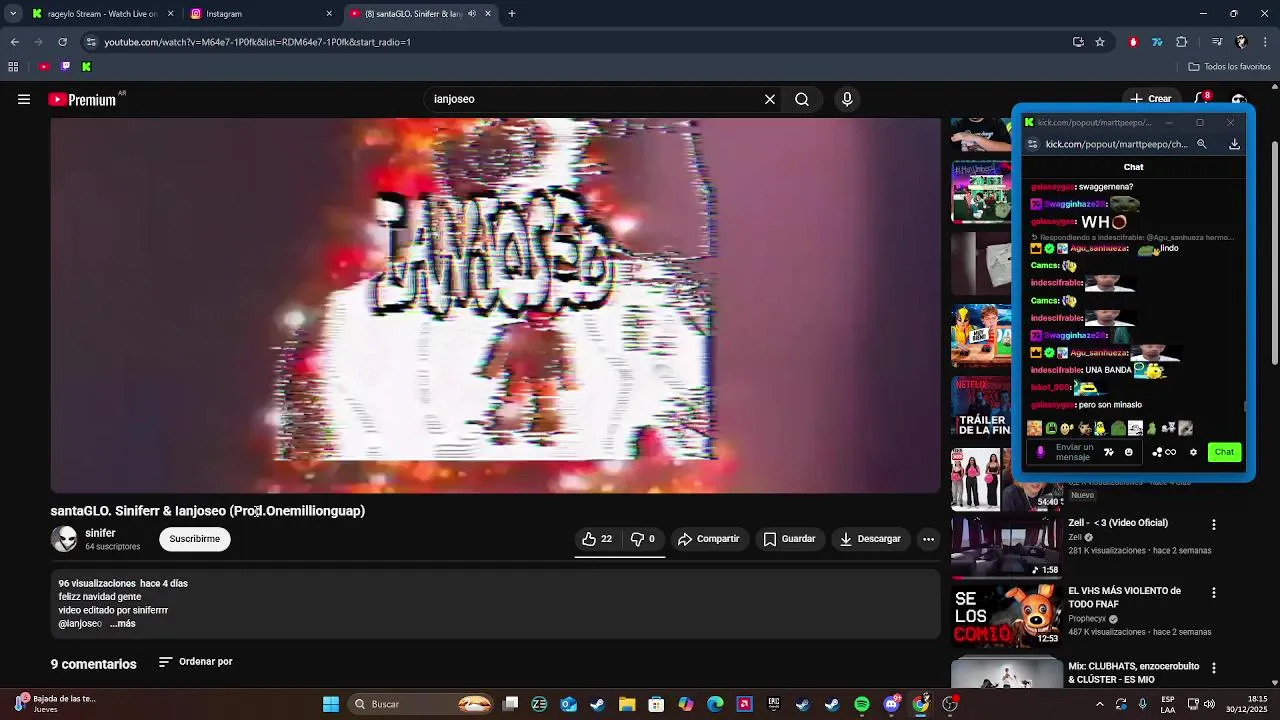Start voice search with the microphone

847,99
